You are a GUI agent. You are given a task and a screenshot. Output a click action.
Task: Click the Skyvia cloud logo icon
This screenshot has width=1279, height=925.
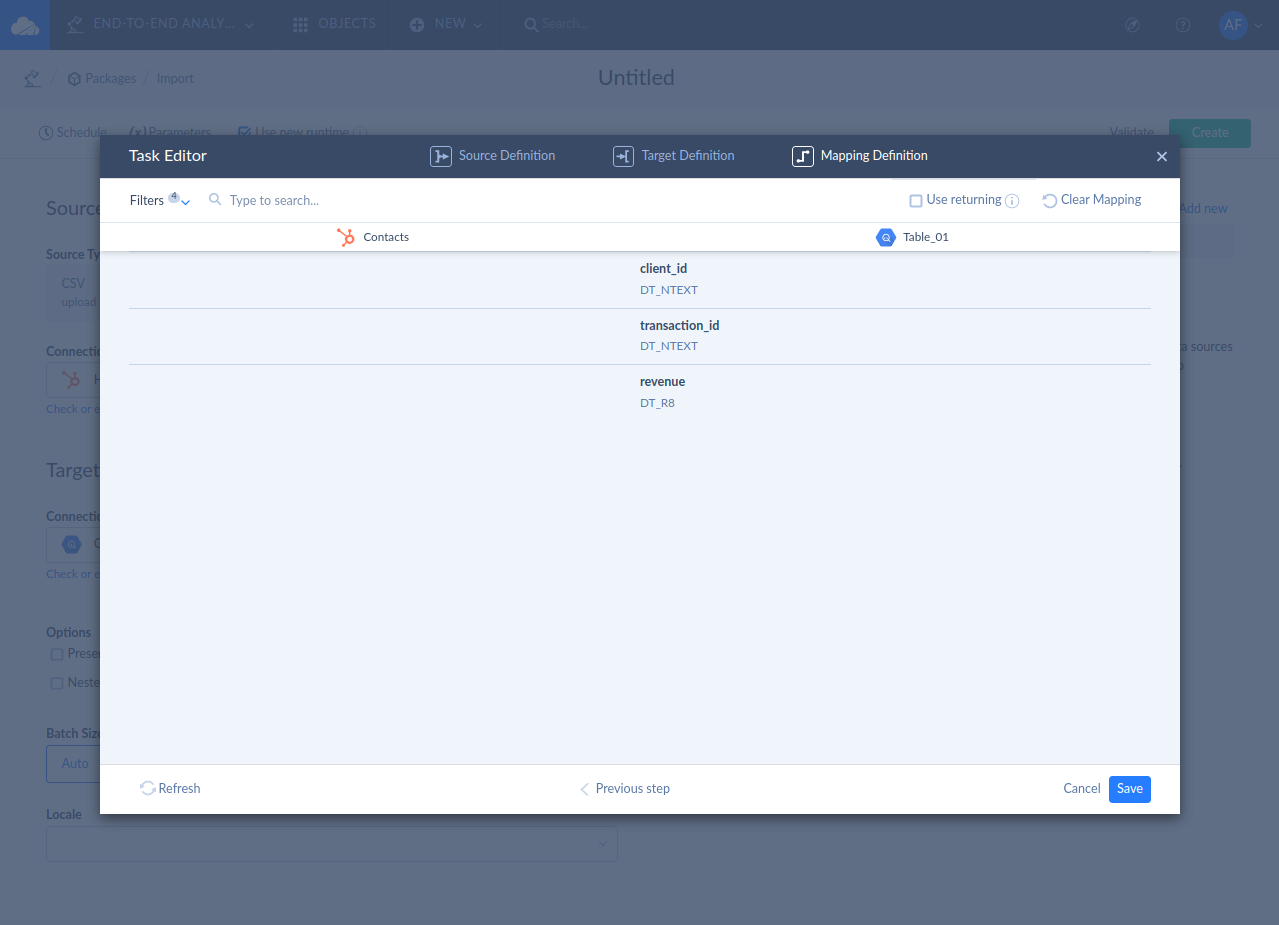click(x=25, y=25)
